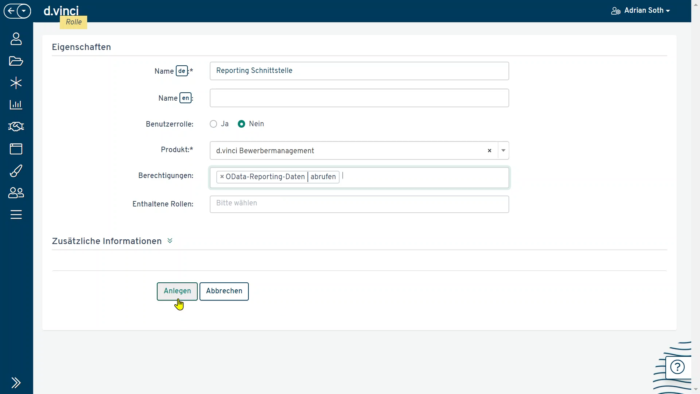The width and height of the screenshot is (700, 394).
Task: Click the back arrow navigation icon
Action: (x=11, y=11)
